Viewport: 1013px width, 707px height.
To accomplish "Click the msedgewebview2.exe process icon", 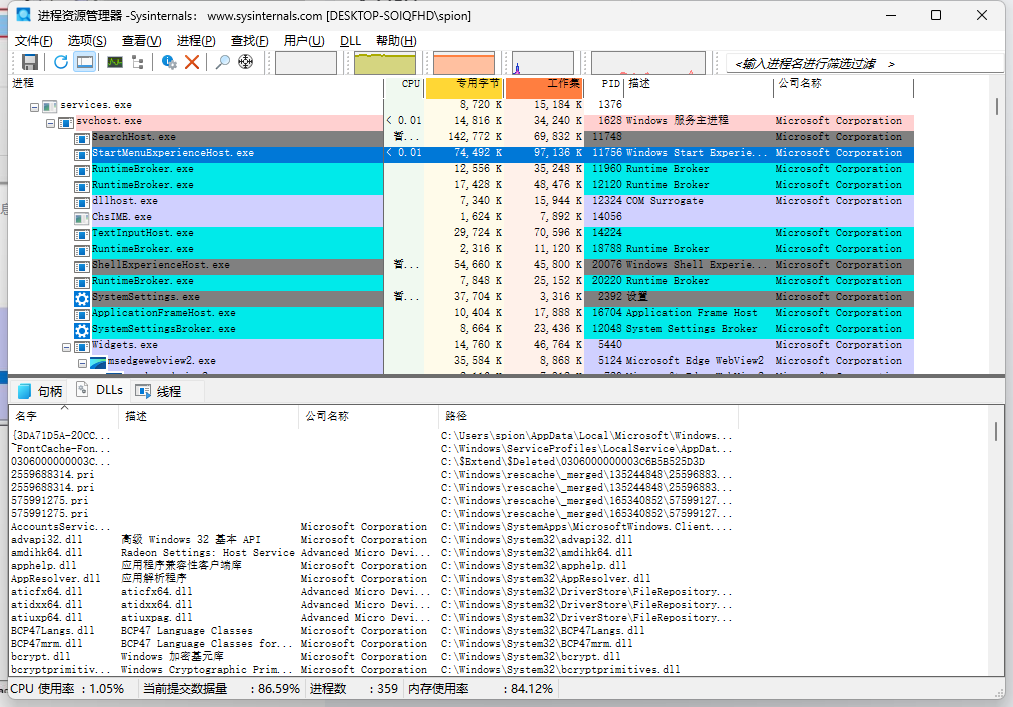I will coord(98,363).
